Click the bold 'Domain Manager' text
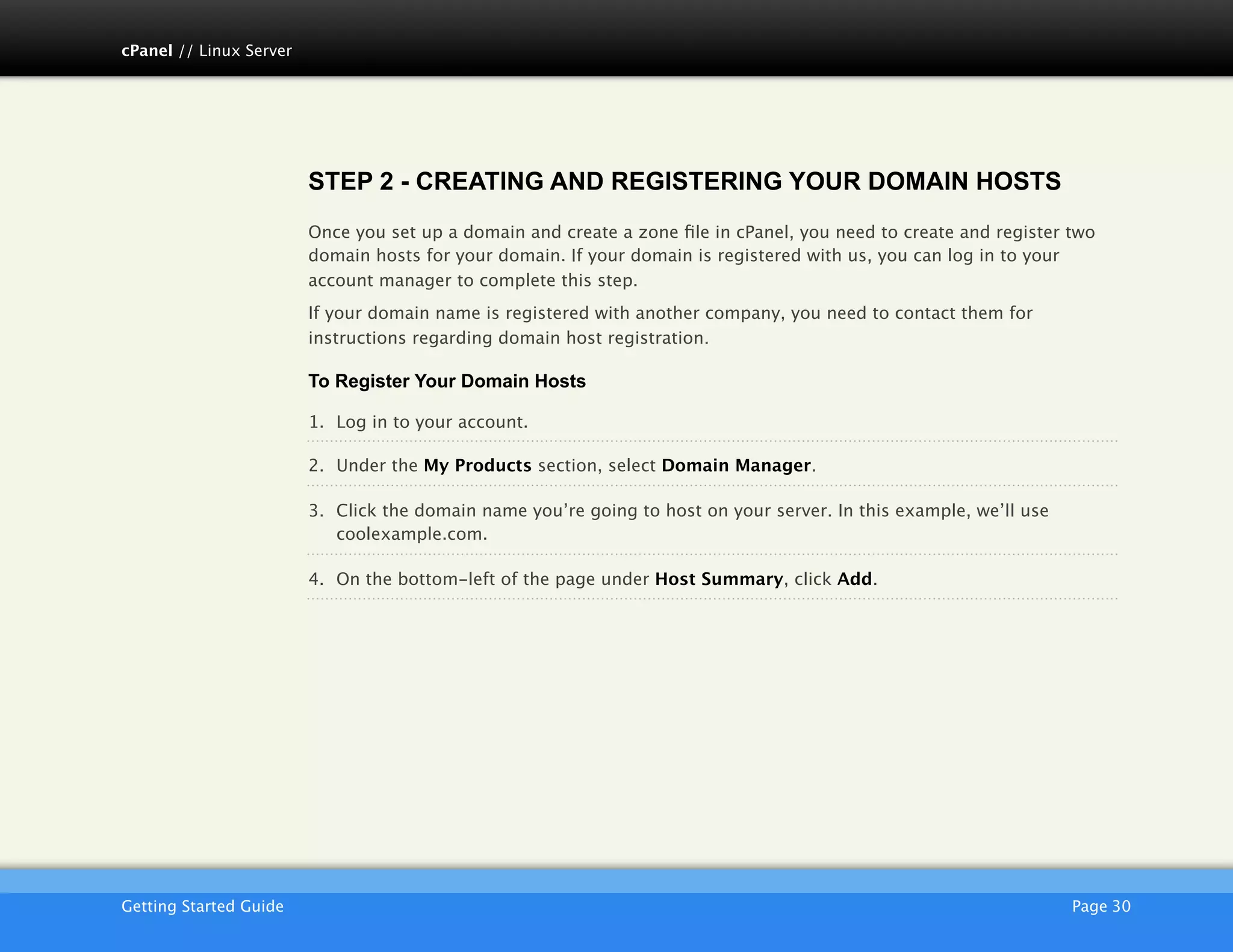This screenshot has height=952, width=1233. (x=736, y=465)
